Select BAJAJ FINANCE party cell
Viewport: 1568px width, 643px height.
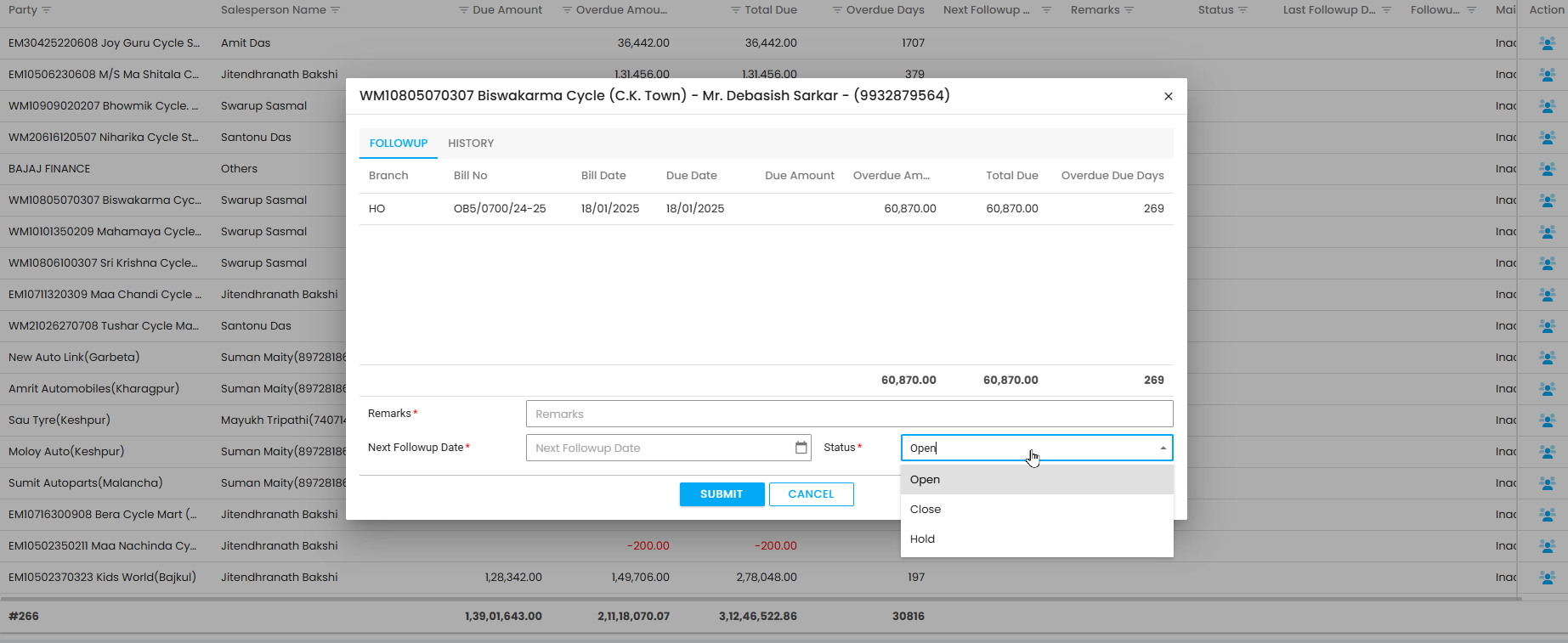click(x=49, y=169)
